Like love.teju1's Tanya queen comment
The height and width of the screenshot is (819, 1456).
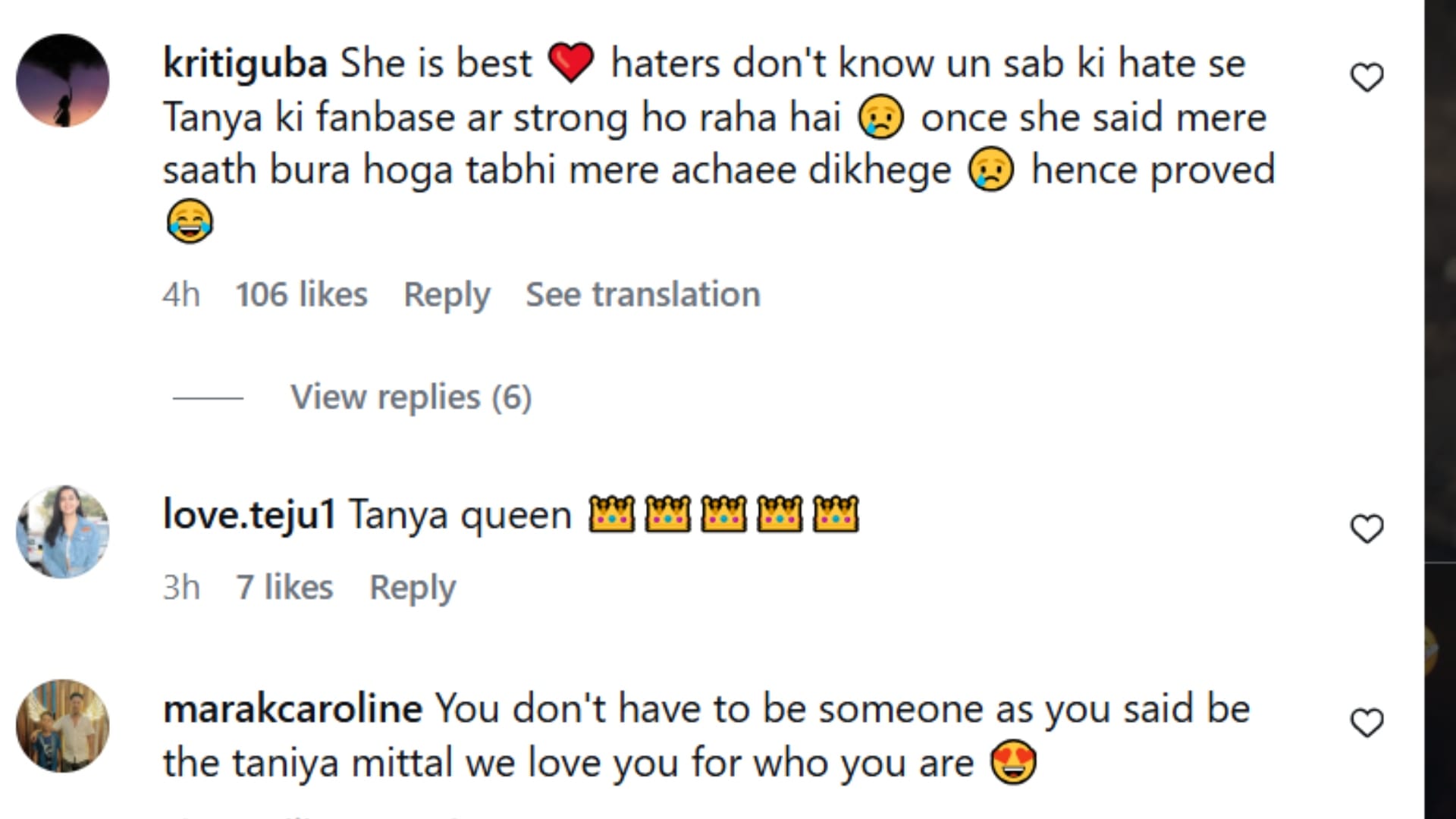[1367, 529]
